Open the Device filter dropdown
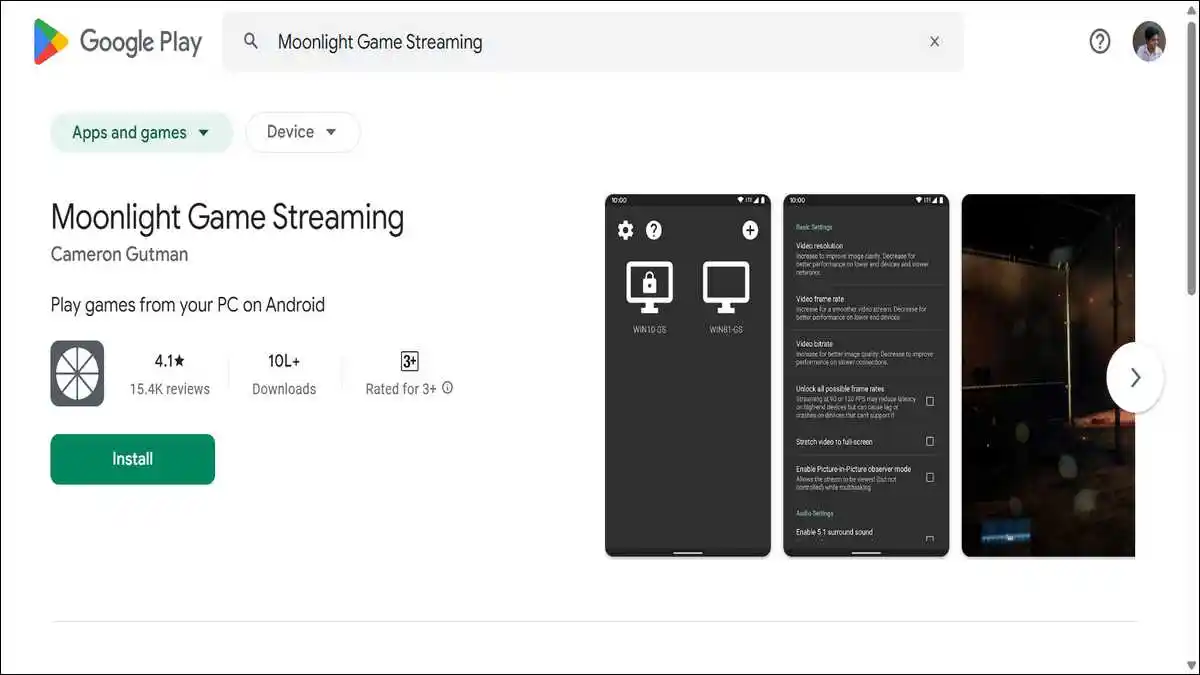 (x=302, y=132)
